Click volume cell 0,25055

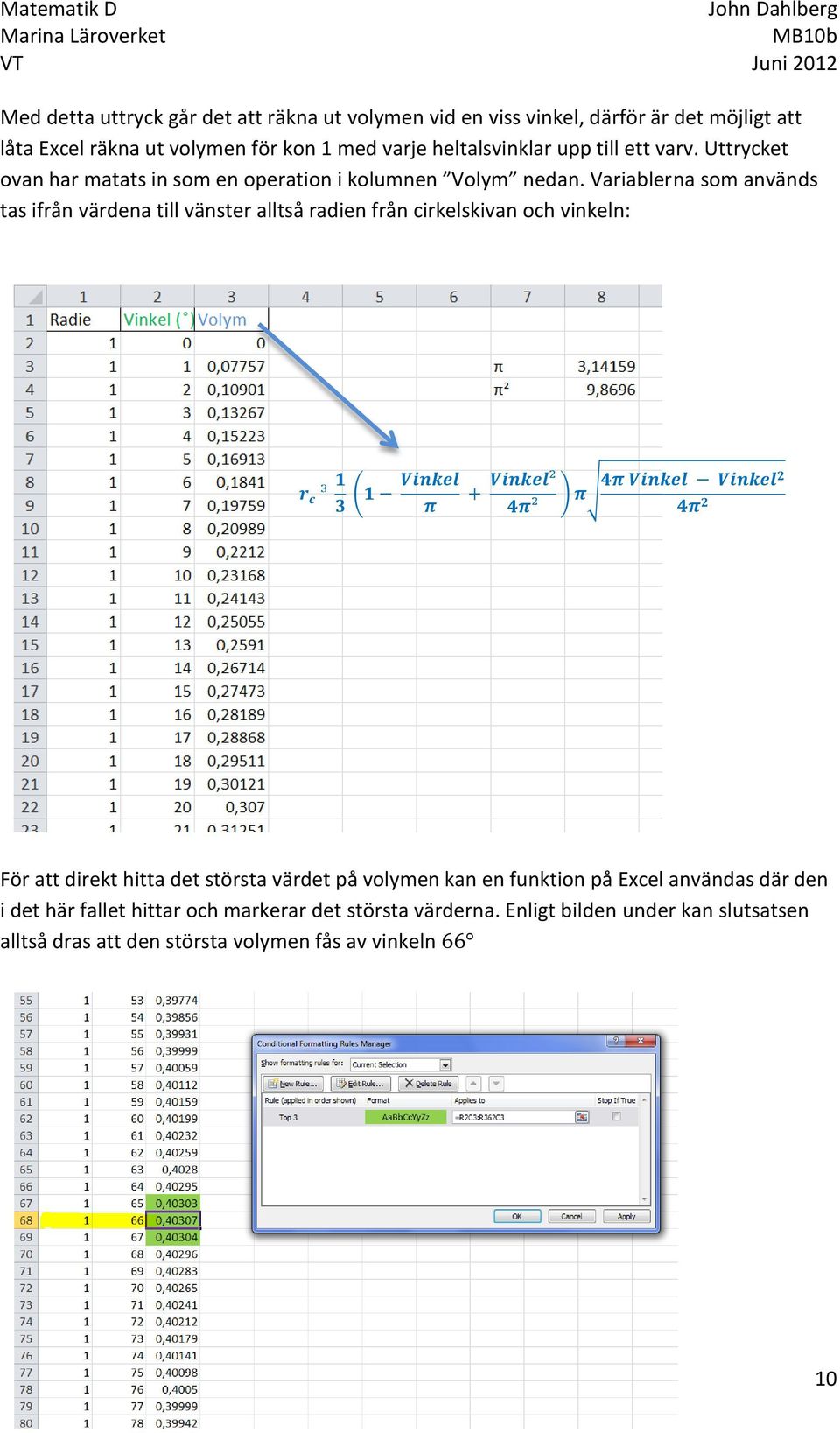coord(231,622)
